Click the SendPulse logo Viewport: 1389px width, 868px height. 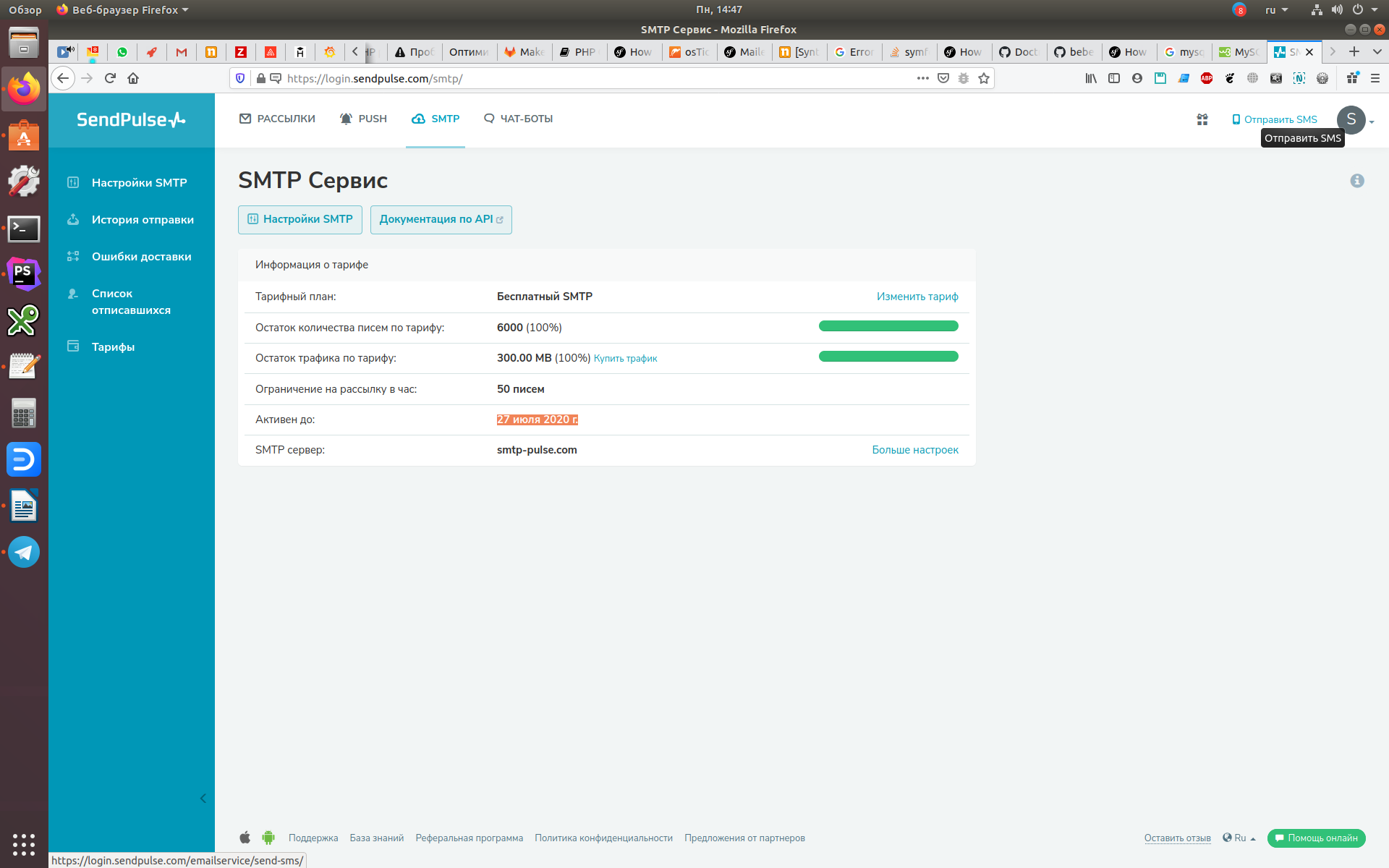pyautogui.click(x=131, y=119)
